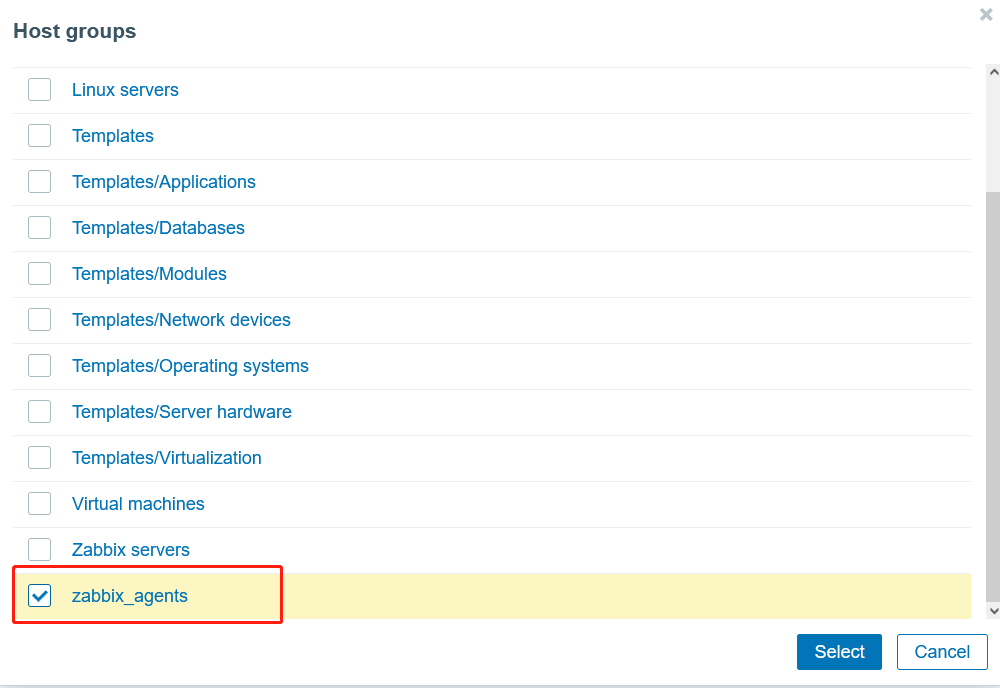The image size is (1000, 688).
Task: Enable the Virtual machines checkbox
Action: (x=39, y=503)
